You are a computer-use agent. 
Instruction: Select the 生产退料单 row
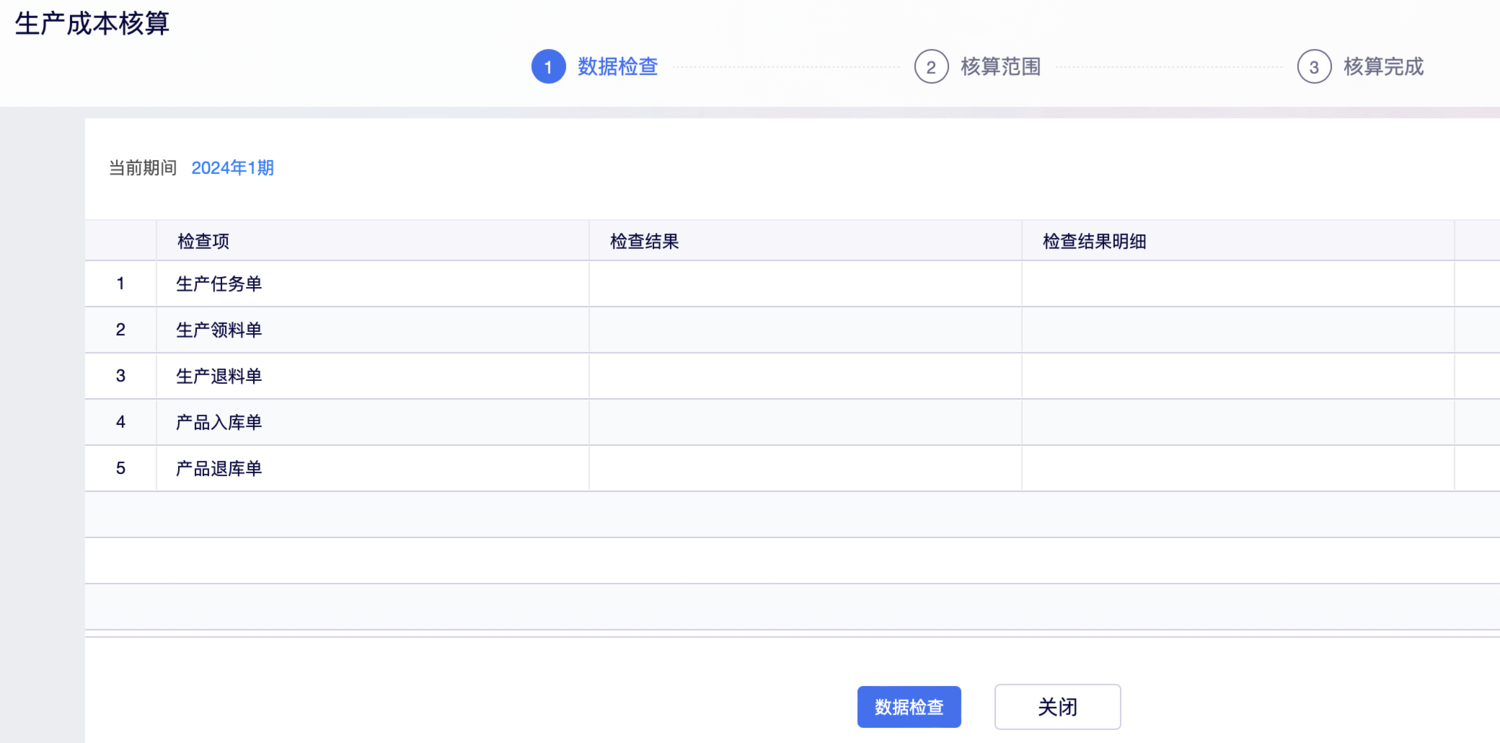(x=219, y=376)
